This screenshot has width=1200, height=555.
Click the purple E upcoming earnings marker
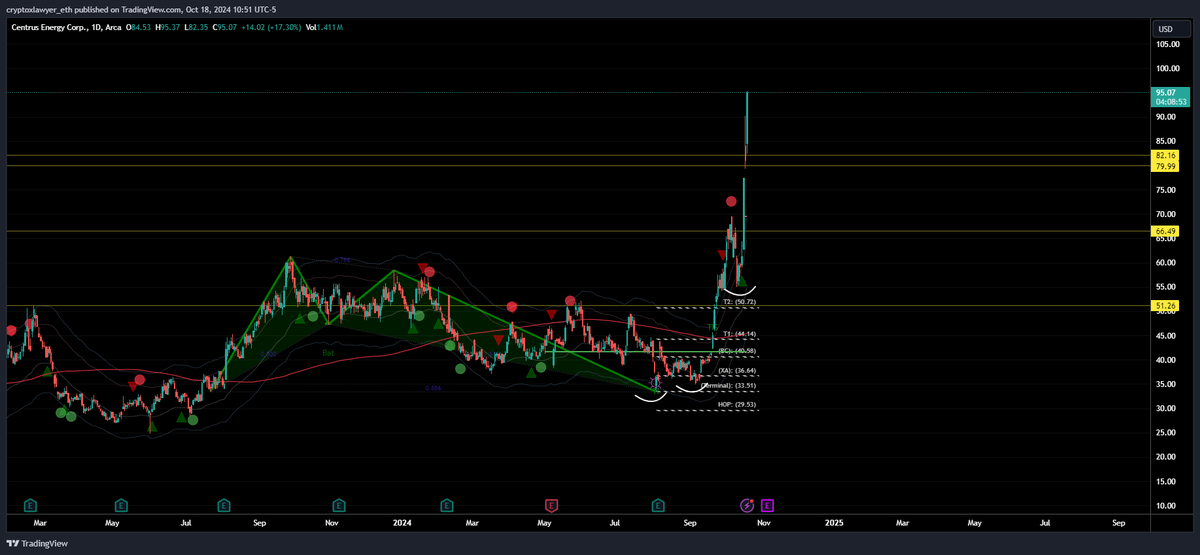(x=767, y=506)
